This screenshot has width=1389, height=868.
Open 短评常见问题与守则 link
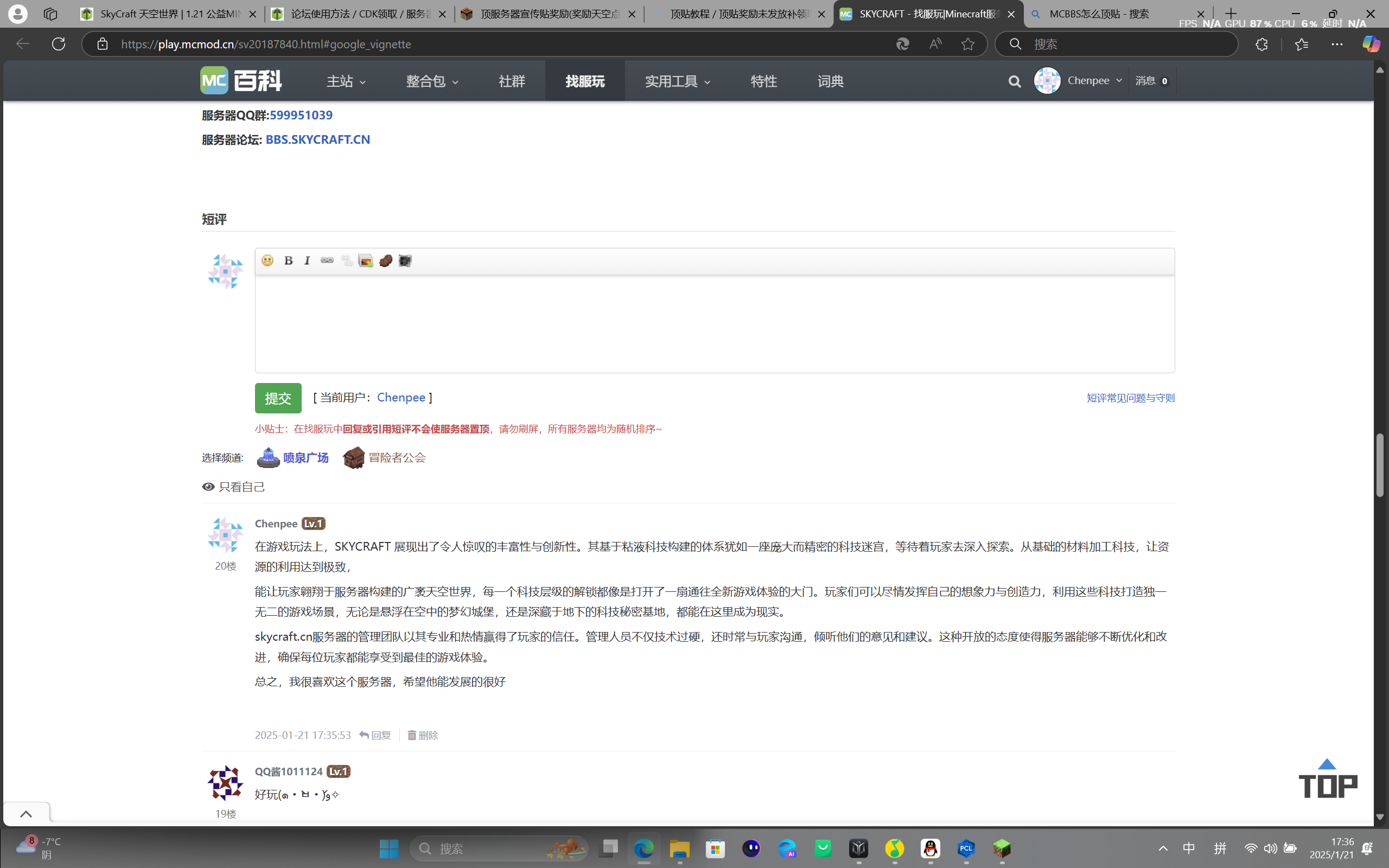coord(1130,398)
